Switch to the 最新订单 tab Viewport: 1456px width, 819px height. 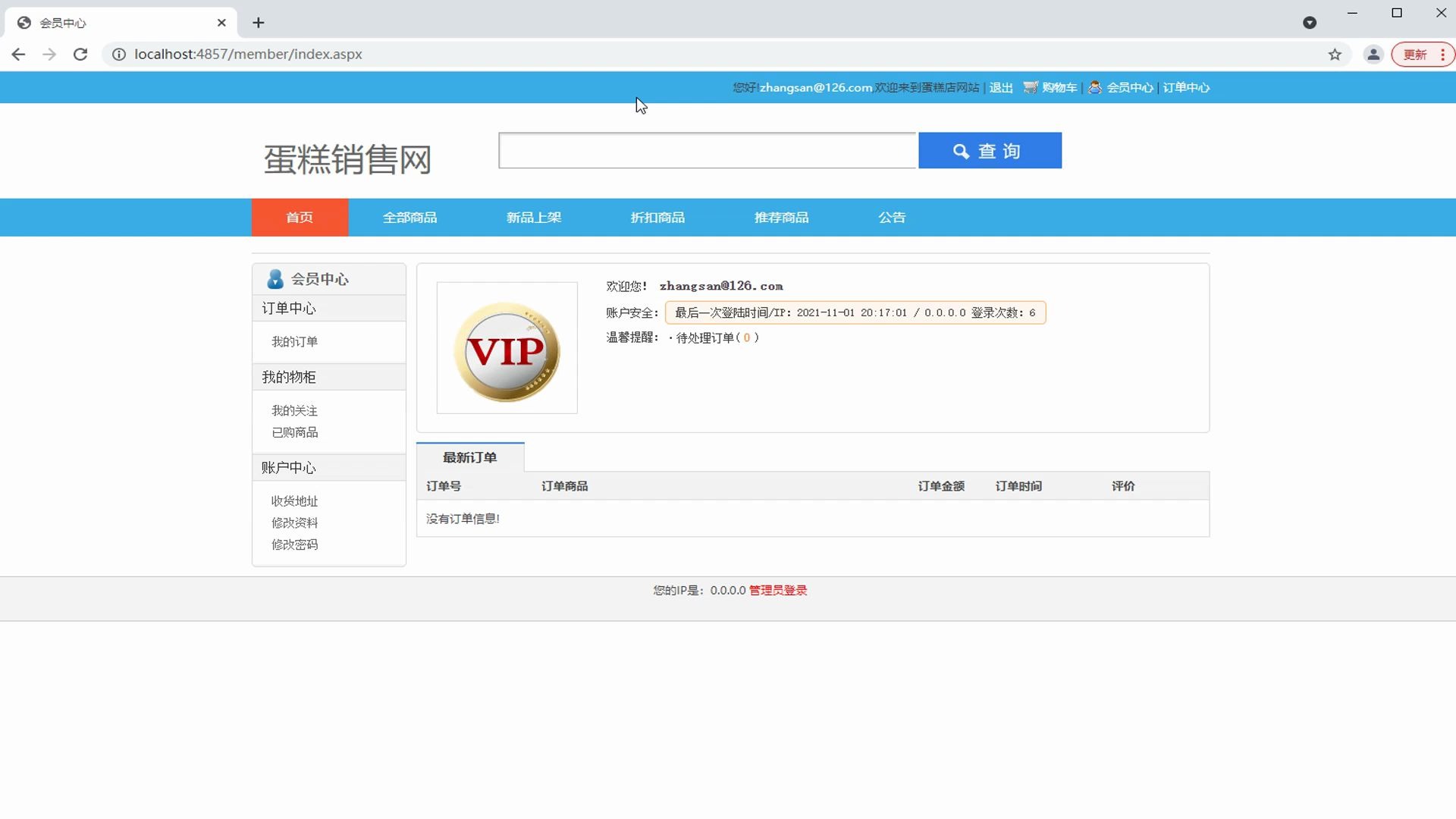coord(470,457)
